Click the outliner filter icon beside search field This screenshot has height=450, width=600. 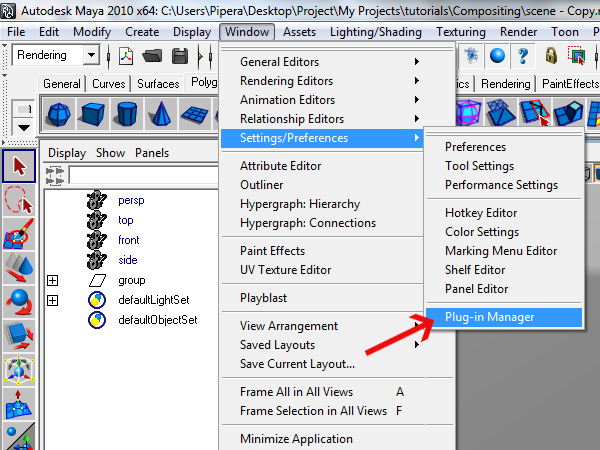pyautogui.click(x=55, y=176)
